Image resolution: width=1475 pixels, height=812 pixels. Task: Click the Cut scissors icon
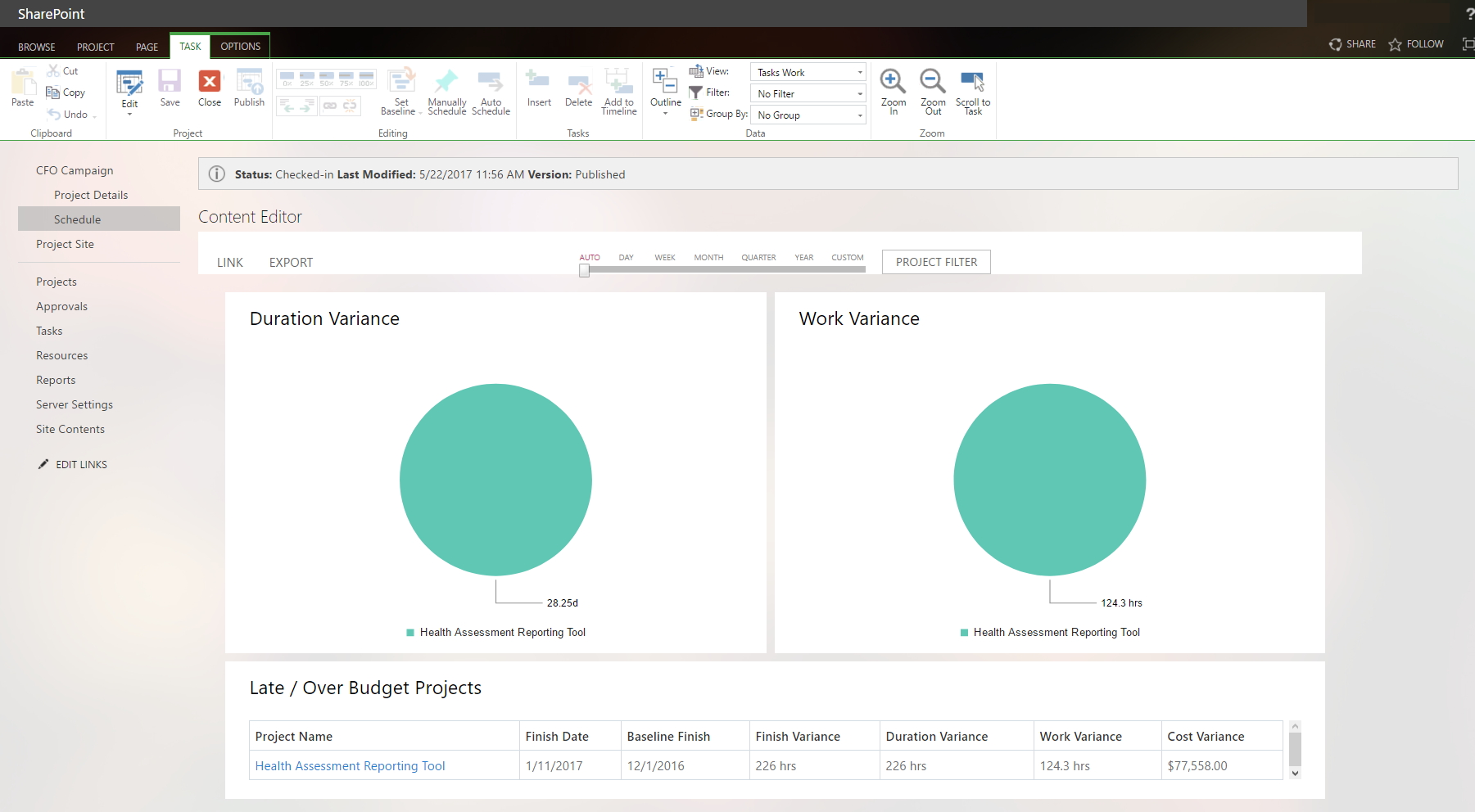(x=53, y=71)
